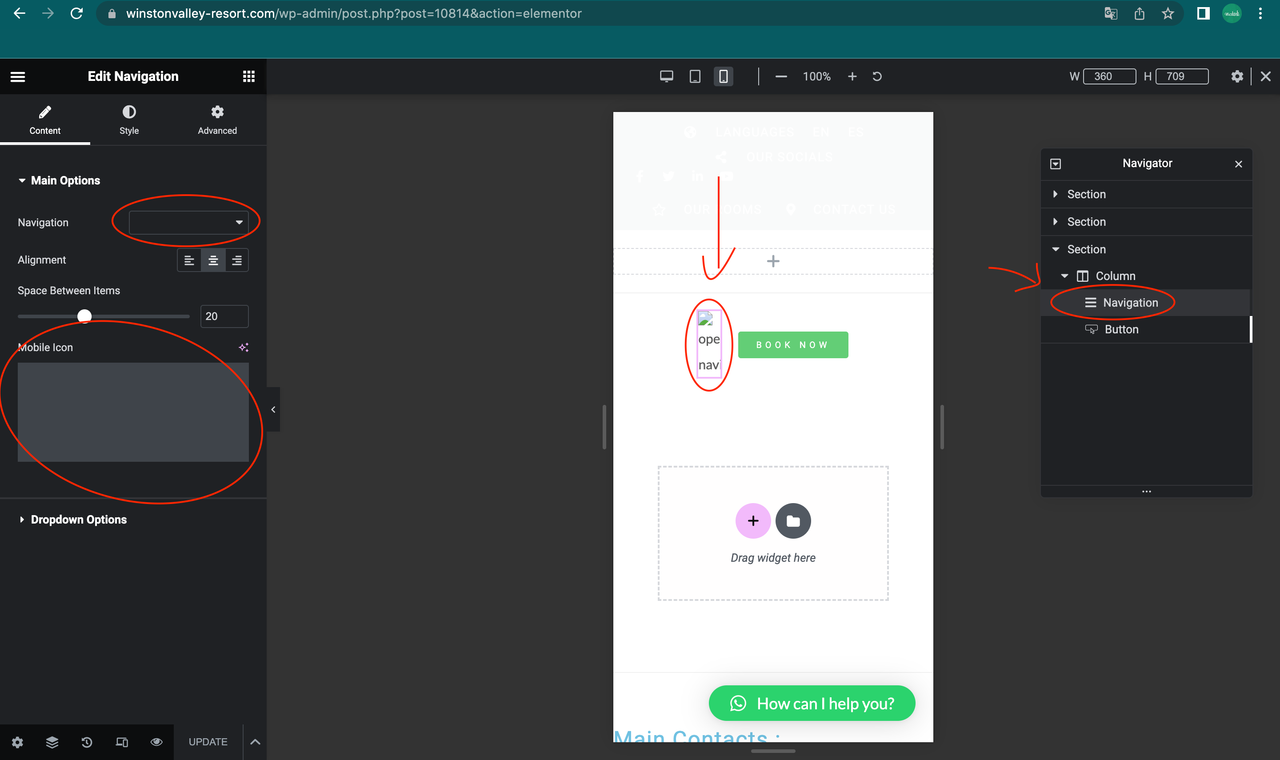Switch to the Advanced tab
Image resolution: width=1280 pixels, height=760 pixels.
[x=216, y=120]
